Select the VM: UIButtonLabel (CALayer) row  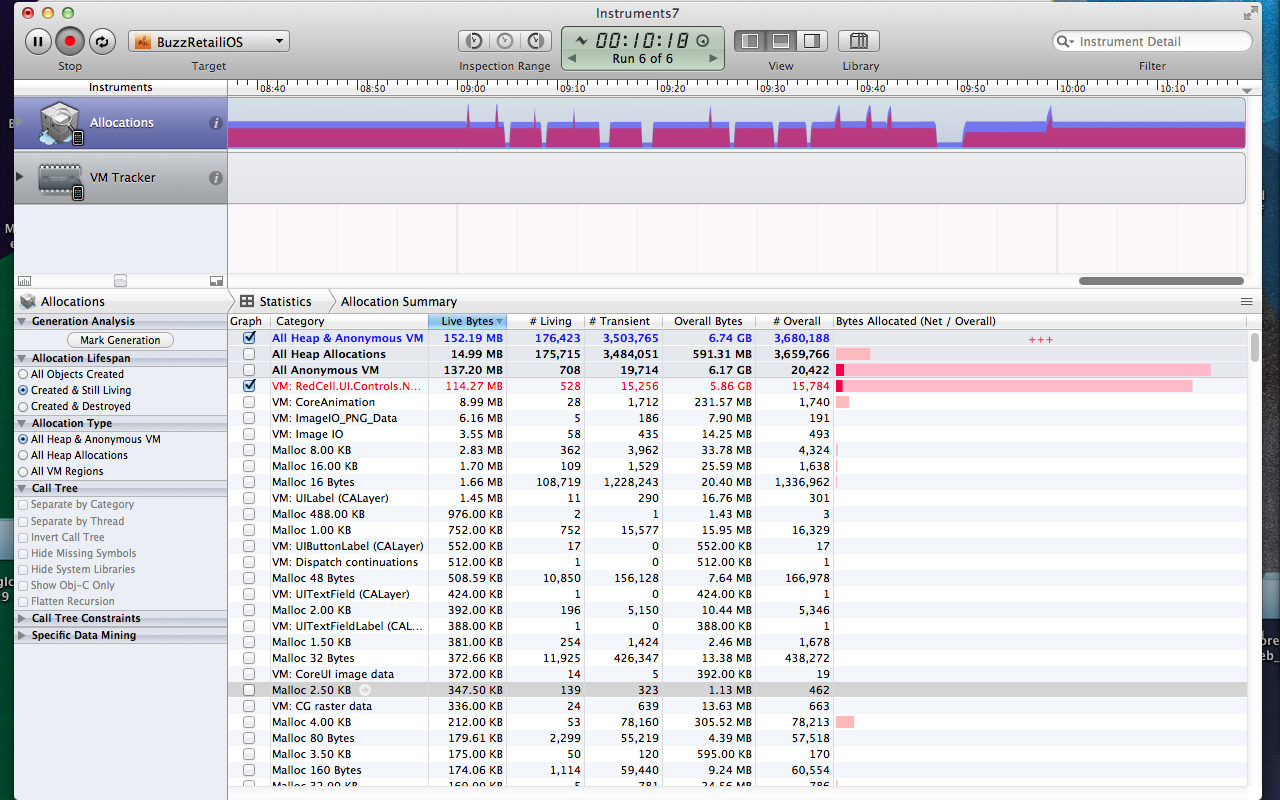point(738,546)
